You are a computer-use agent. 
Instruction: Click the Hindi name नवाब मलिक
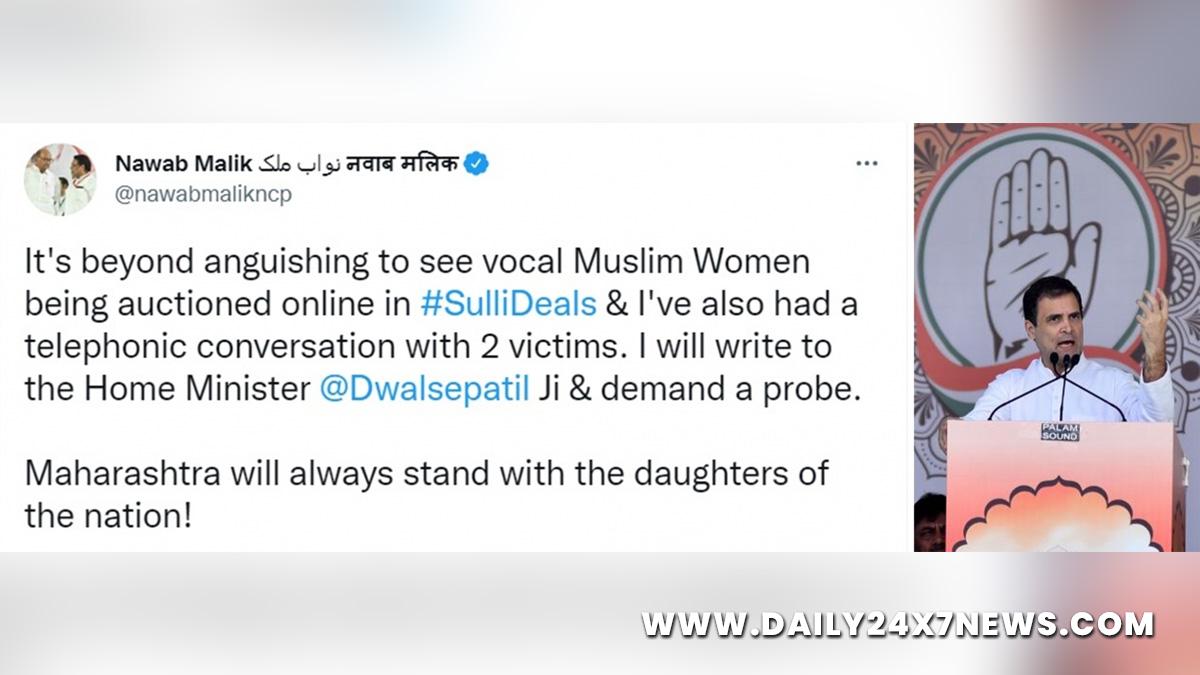pyautogui.click(x=401, y=164)
